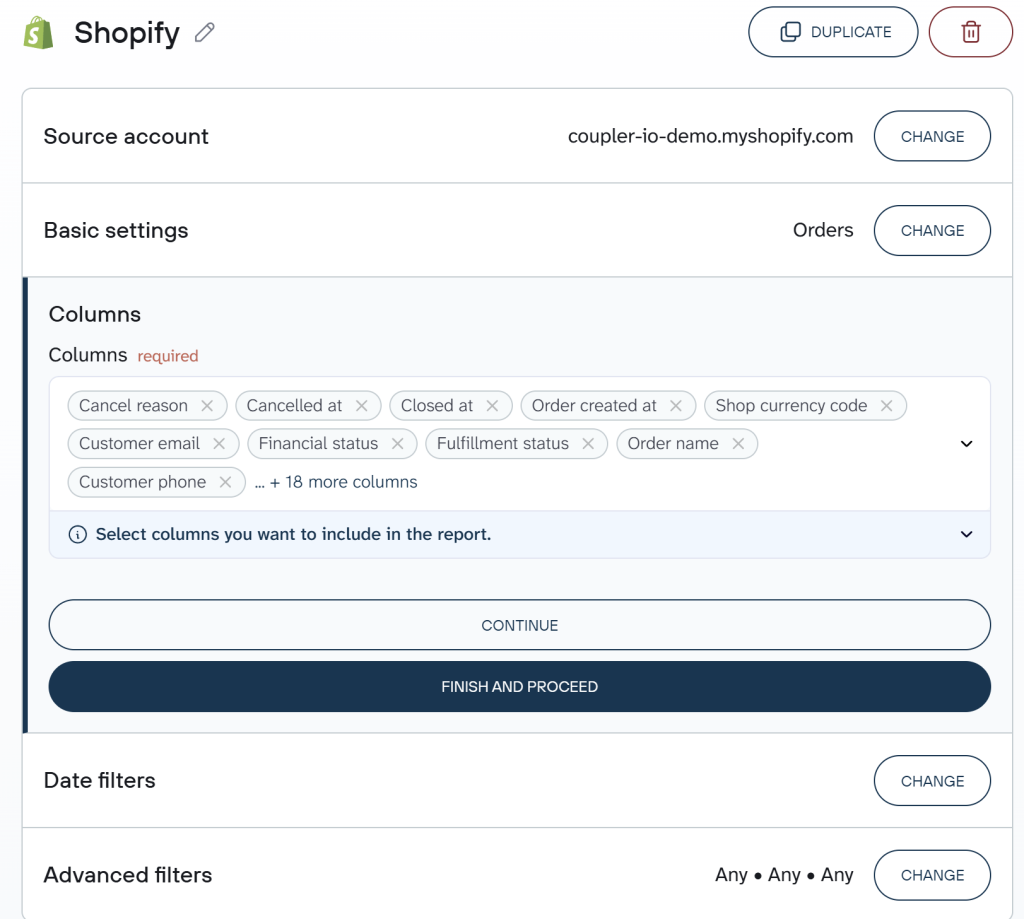Click FINISH AND PROCEED
1024x919 pixels.
click(519, 686)
